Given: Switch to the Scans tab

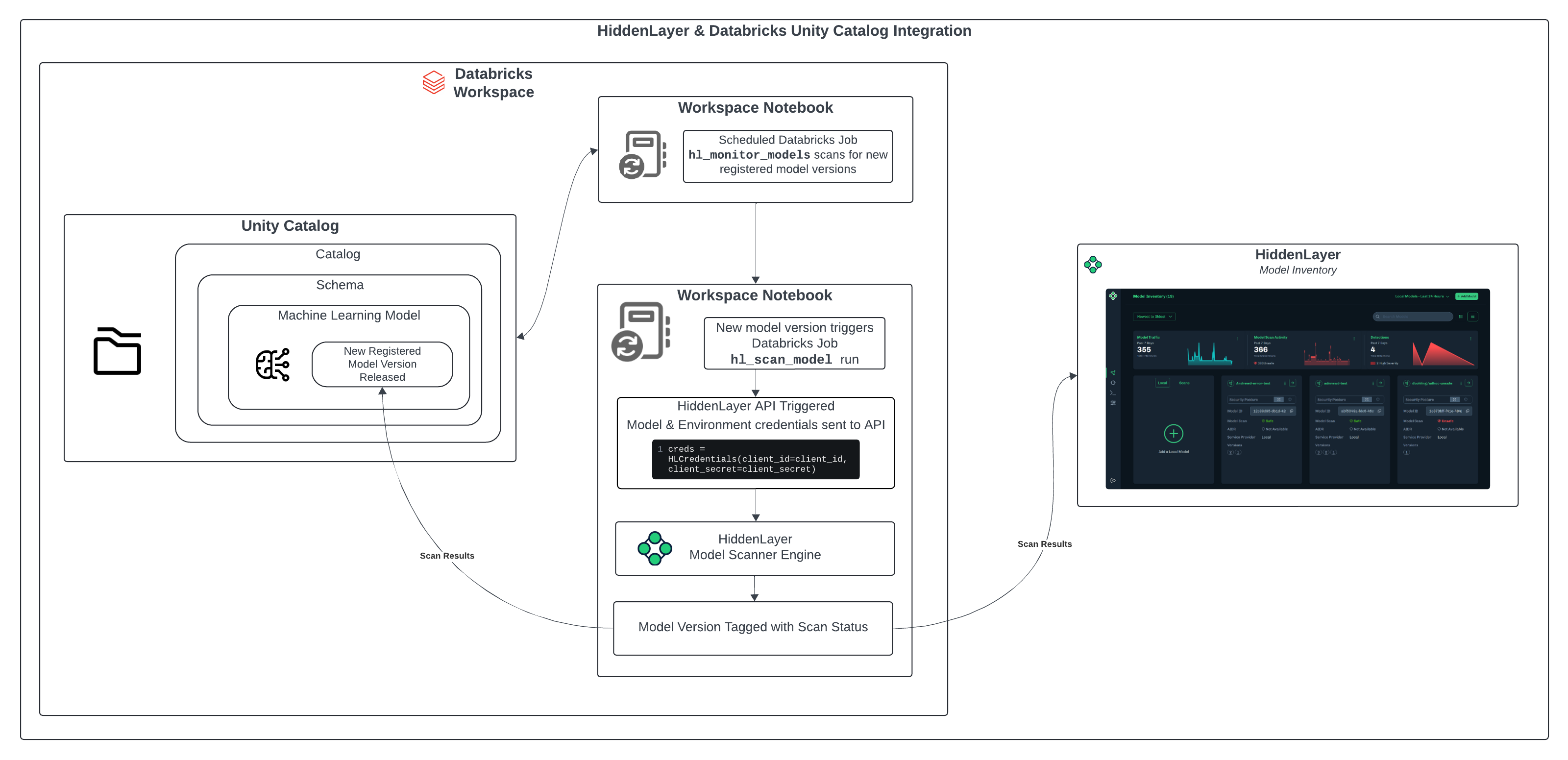Looking at the screenshot, I should 1184,383.
